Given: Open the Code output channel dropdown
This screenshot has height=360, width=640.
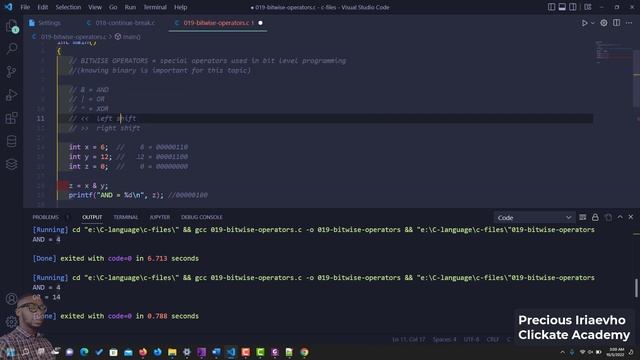Looking at the screenshot, I should tap(534, 218).
